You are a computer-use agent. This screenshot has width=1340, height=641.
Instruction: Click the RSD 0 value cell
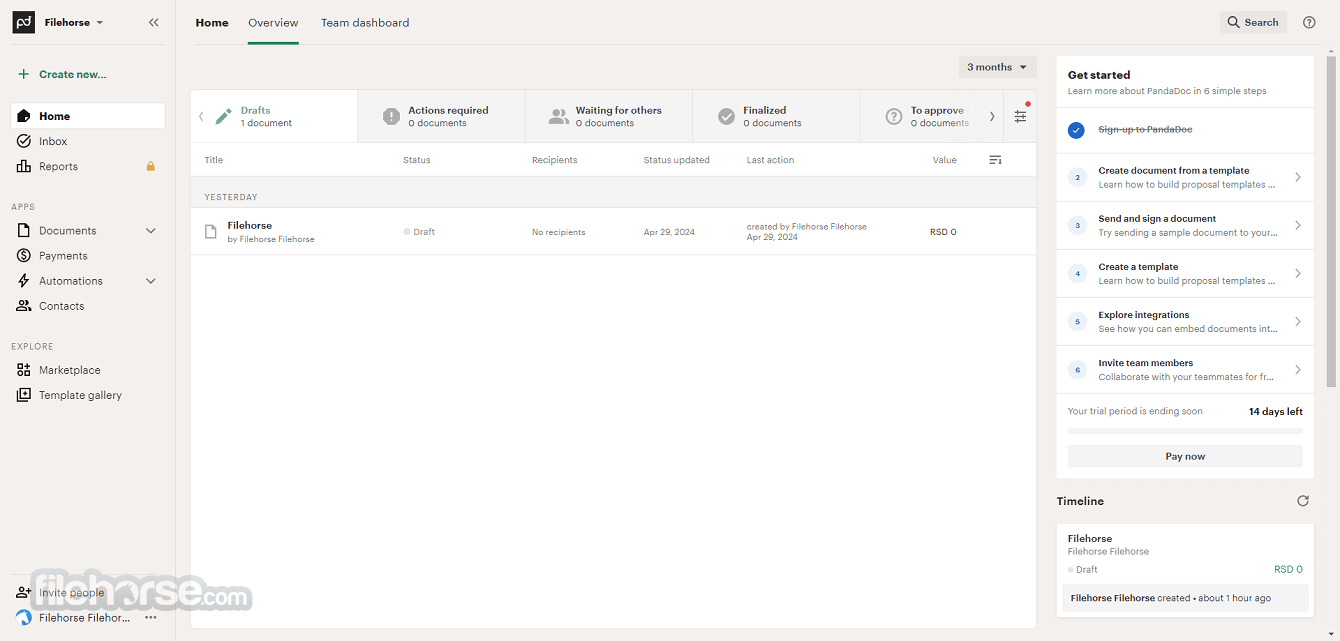[x=943, y=232]
